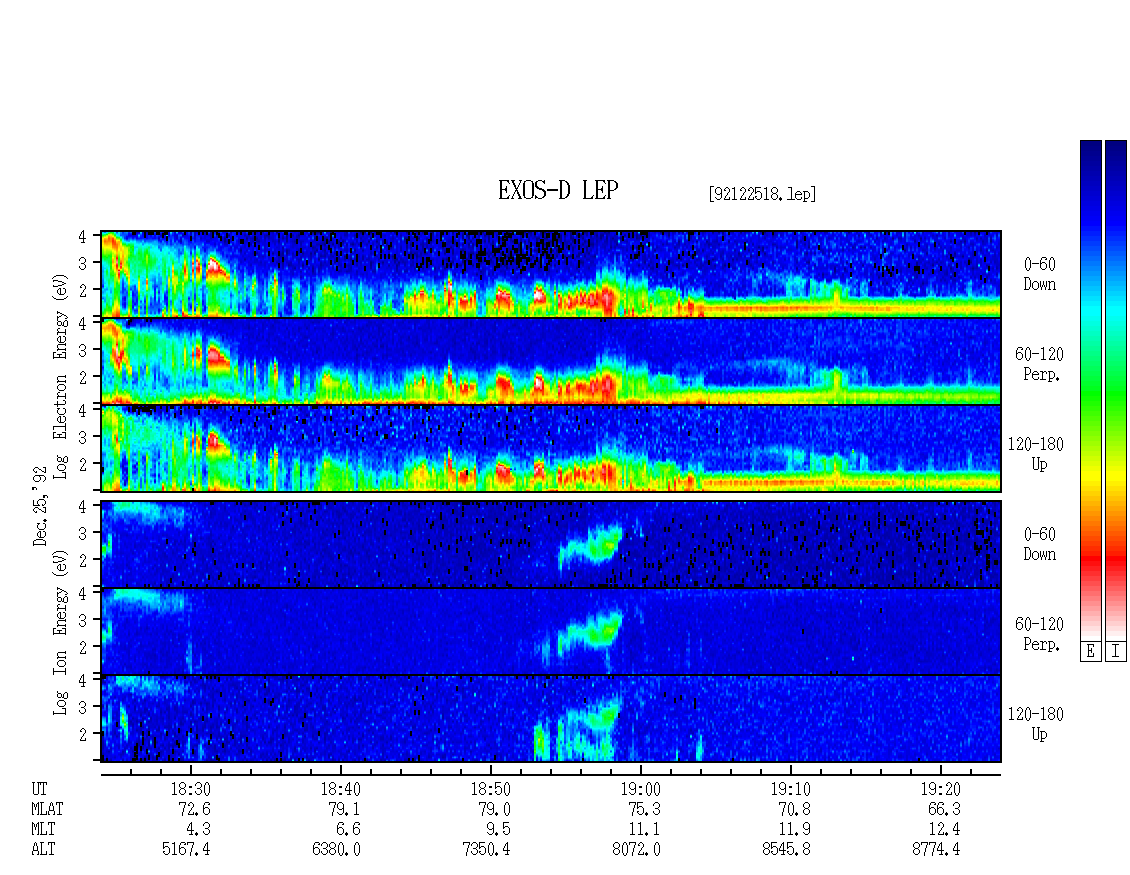This screenshot has height=875, width=1130.
Task: Click the Log Electron Energy (eV) axis label
Action: coord(60,376)
